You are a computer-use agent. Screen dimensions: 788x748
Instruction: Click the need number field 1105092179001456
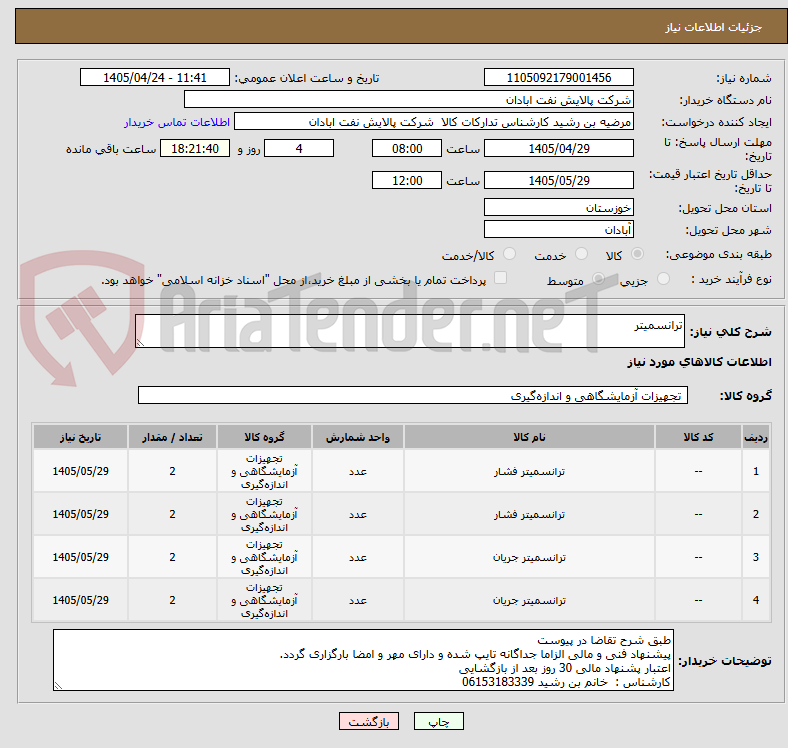(x=558, y=77)
